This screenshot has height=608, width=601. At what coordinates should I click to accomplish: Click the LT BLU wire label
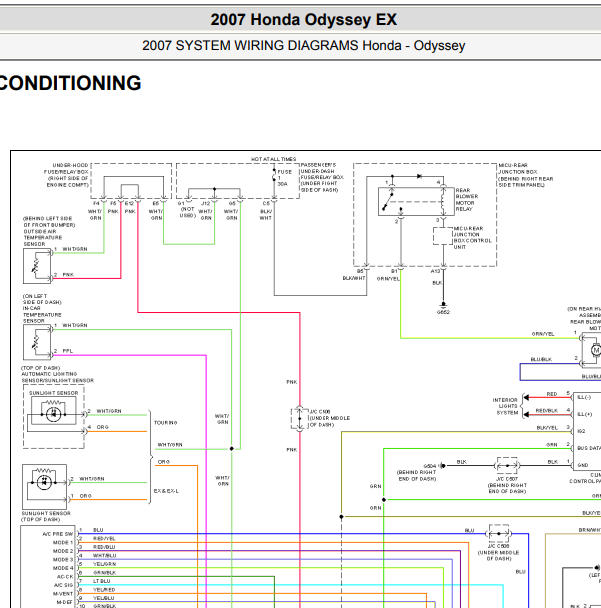[x=102, y=581]
